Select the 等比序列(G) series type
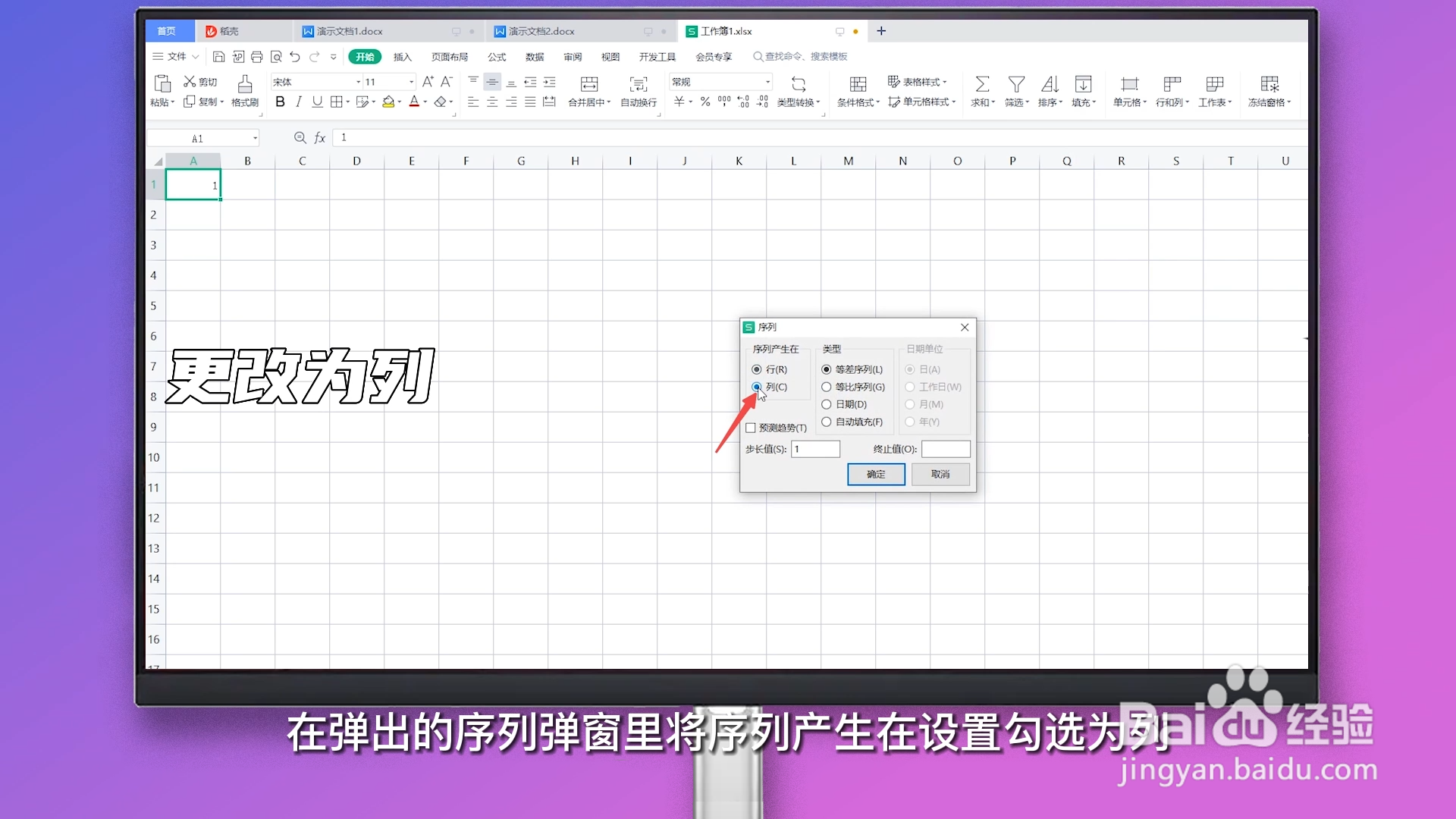 click(827, 387)
